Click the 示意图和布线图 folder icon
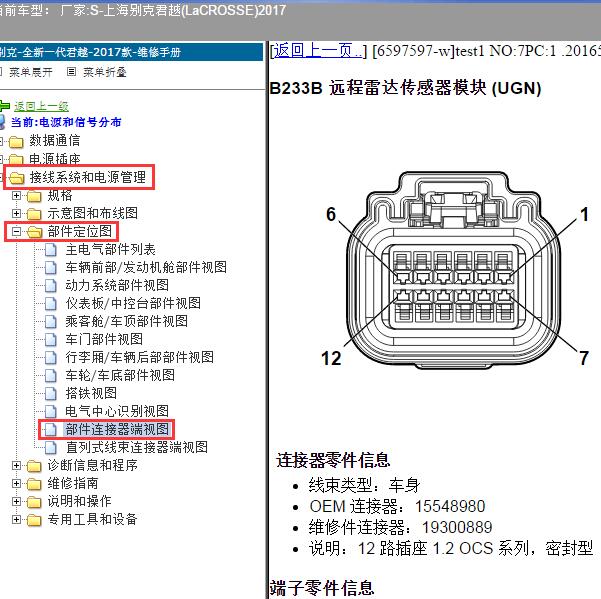Image resolution: width=601 pixels, height=599 pixels. click(x=34, y=214)
